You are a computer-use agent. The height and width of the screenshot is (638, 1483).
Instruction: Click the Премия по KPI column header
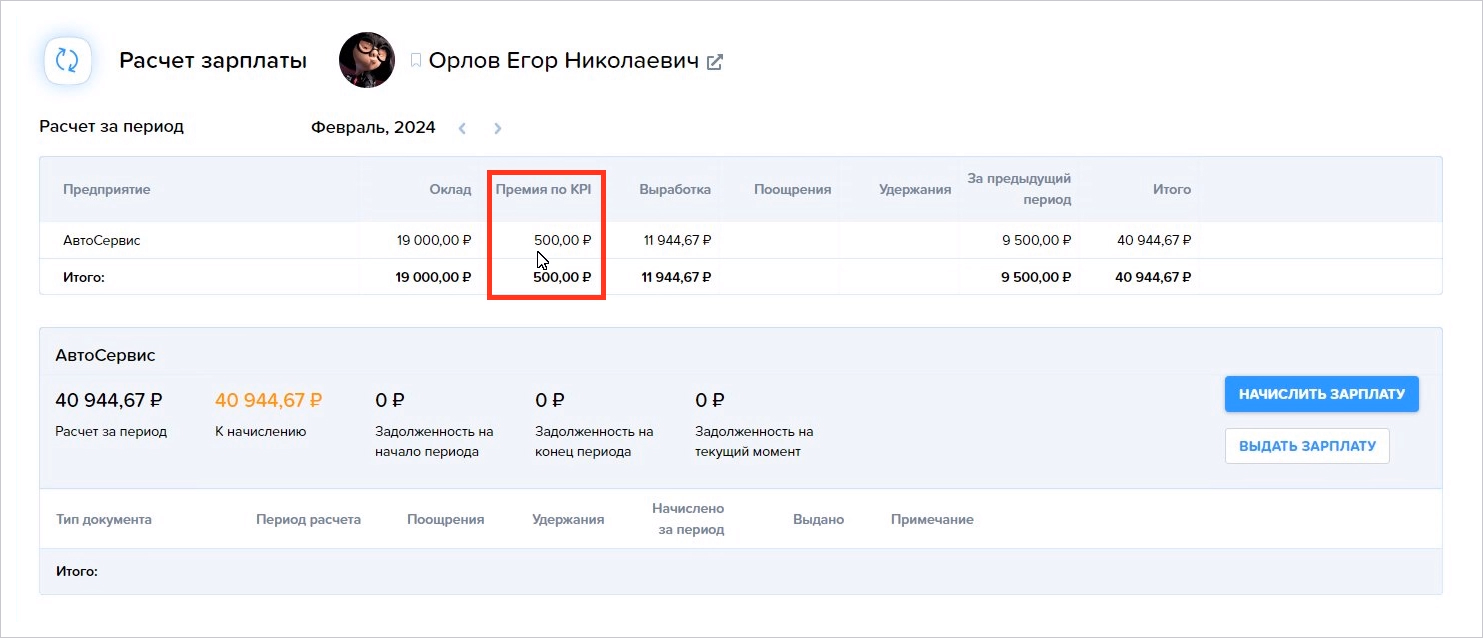[543, 189]
